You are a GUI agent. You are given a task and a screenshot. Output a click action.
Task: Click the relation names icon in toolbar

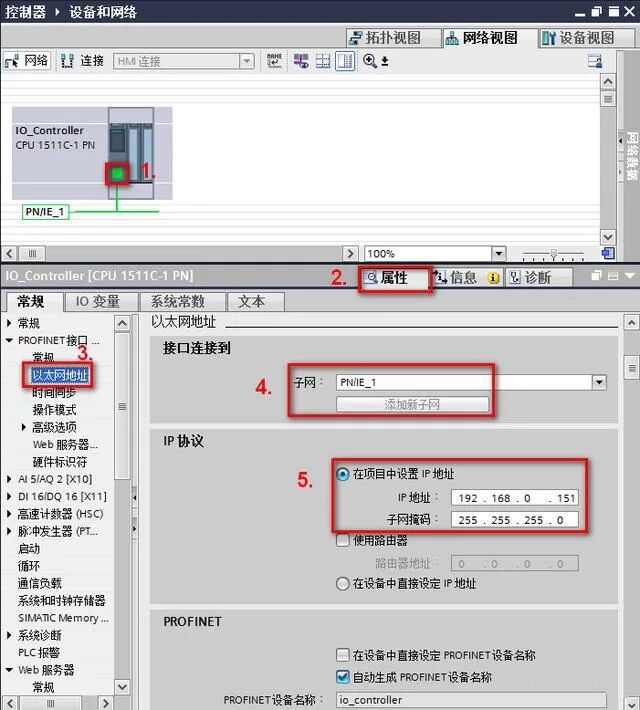pyautogui.click(x=274, y=61)
